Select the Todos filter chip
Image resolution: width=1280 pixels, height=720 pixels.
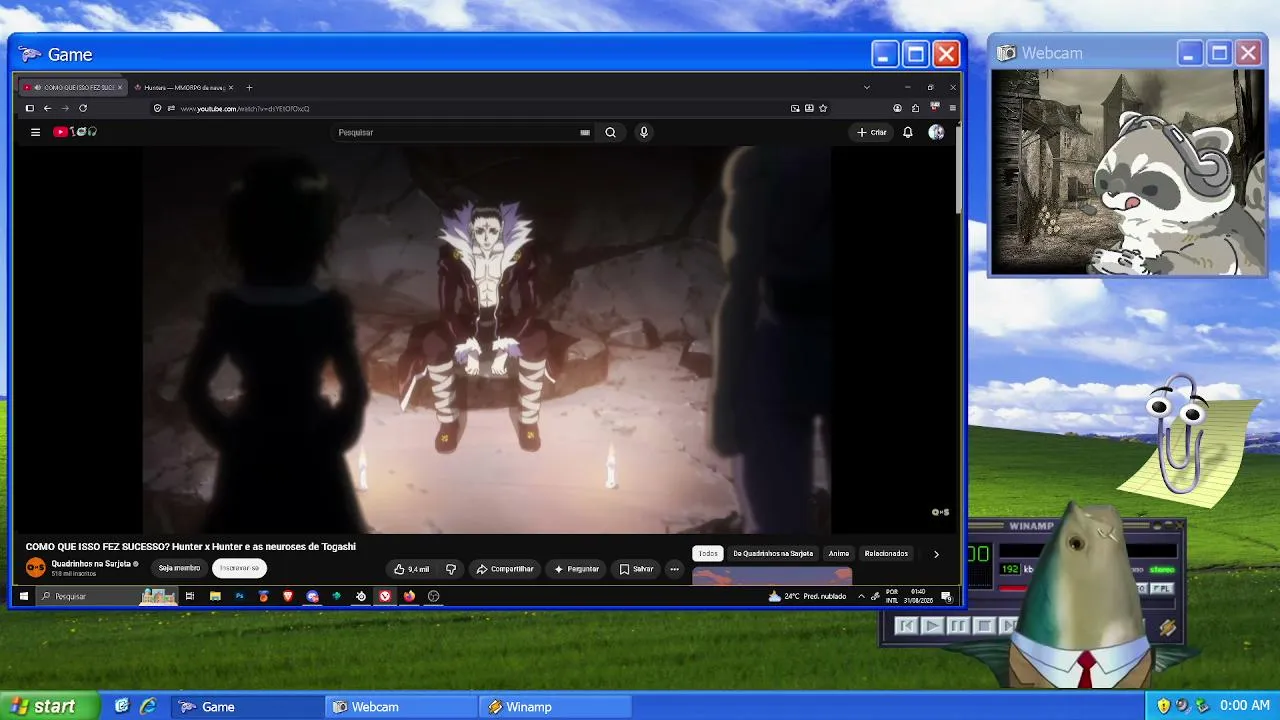coord(708,553)
